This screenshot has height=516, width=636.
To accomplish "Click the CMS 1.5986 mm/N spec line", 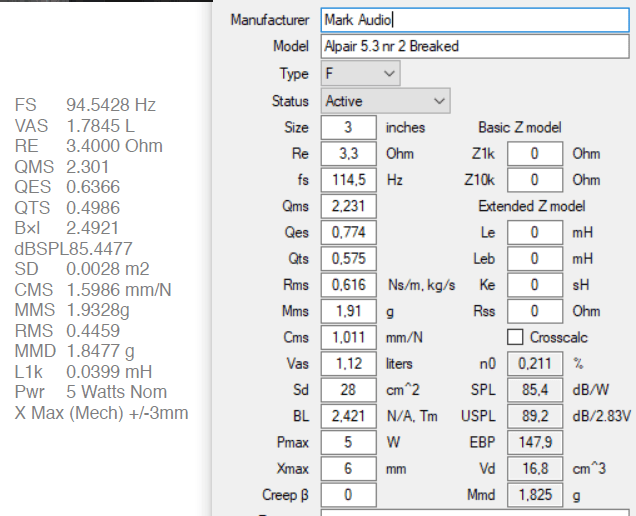I will pyautogui.click(x=93, y=290).
